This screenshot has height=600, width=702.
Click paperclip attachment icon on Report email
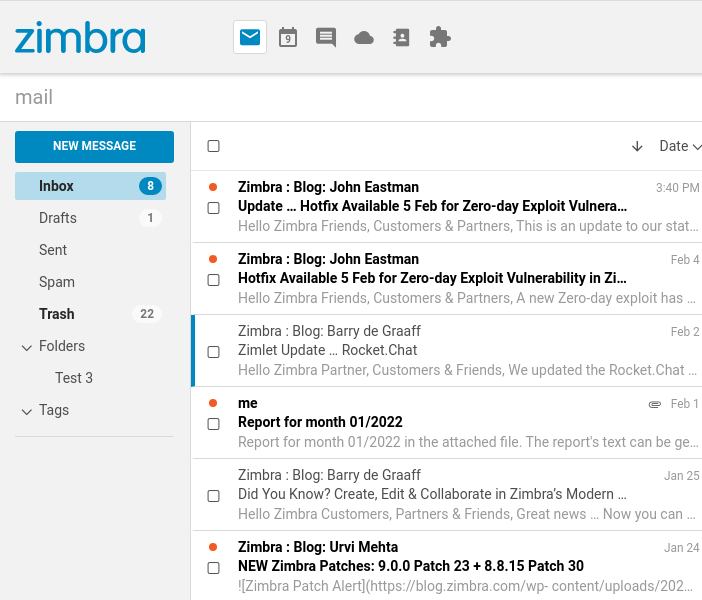point(655,404)
